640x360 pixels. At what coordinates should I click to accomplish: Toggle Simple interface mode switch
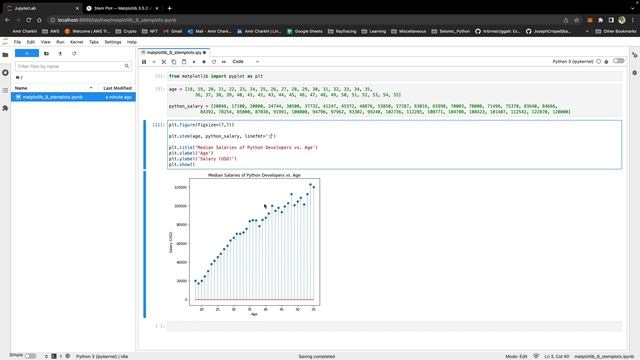(x=31, y=356)
